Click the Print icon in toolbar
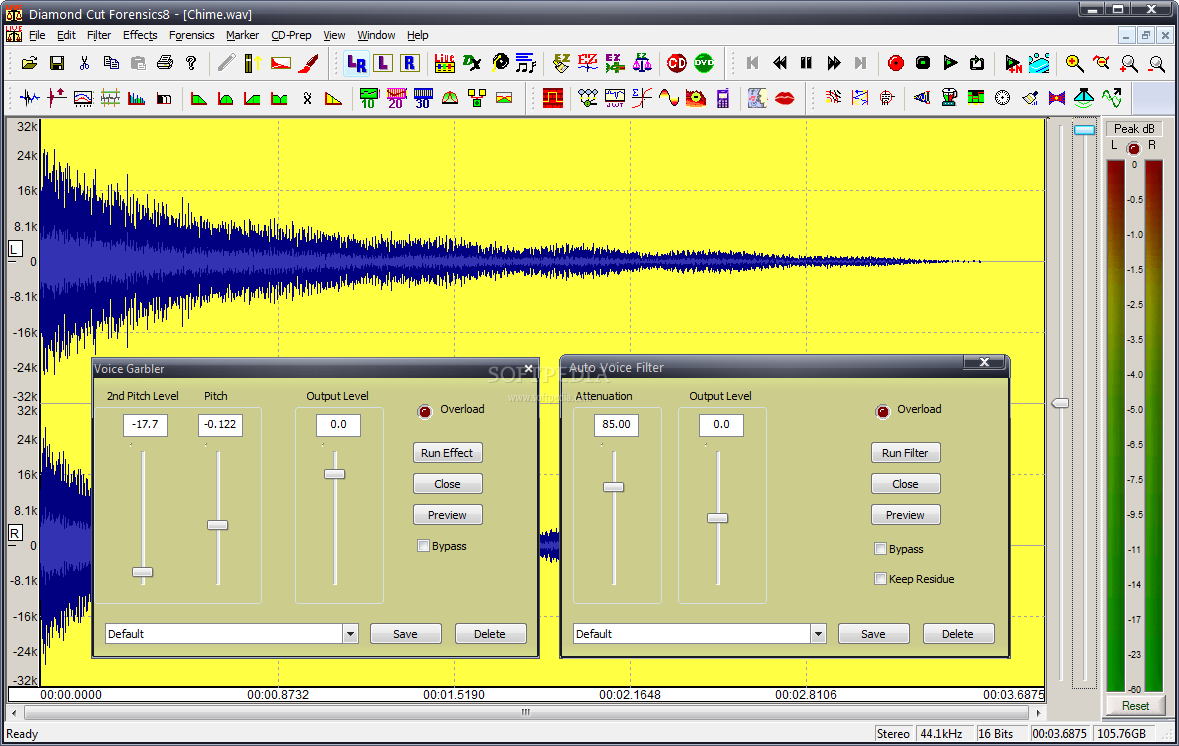The height and width of the screenshot is (746, 1179). tap(165, 63)
